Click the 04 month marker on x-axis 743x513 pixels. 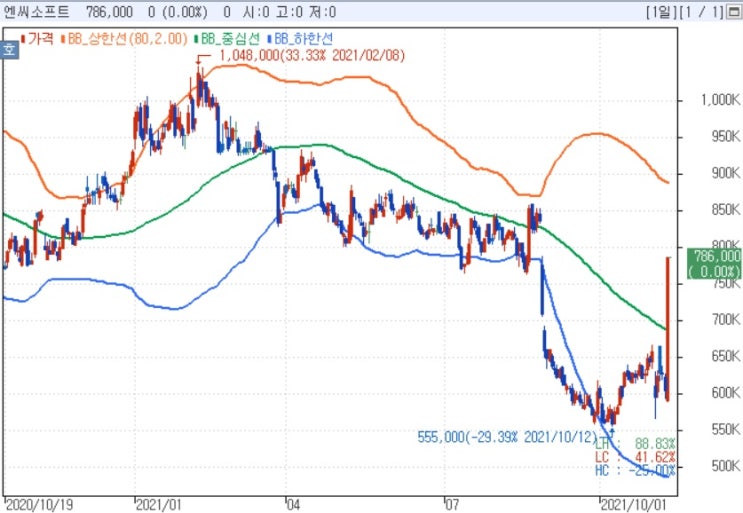(x=293, y=505)
